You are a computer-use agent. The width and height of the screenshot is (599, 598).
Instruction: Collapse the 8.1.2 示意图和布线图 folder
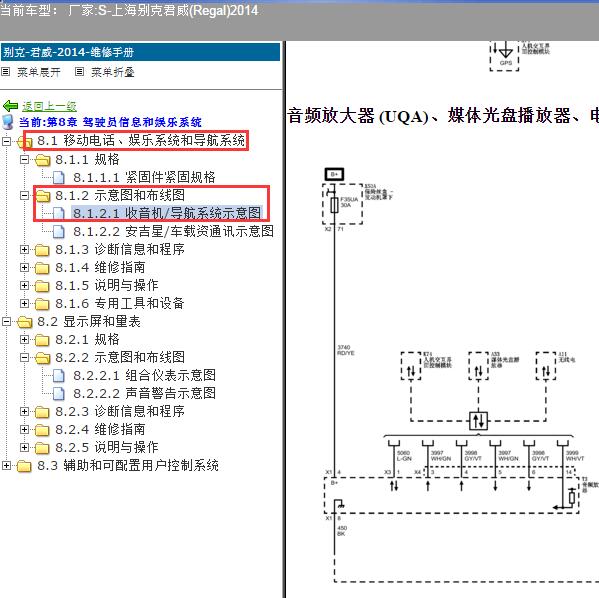tap(24, 196)
